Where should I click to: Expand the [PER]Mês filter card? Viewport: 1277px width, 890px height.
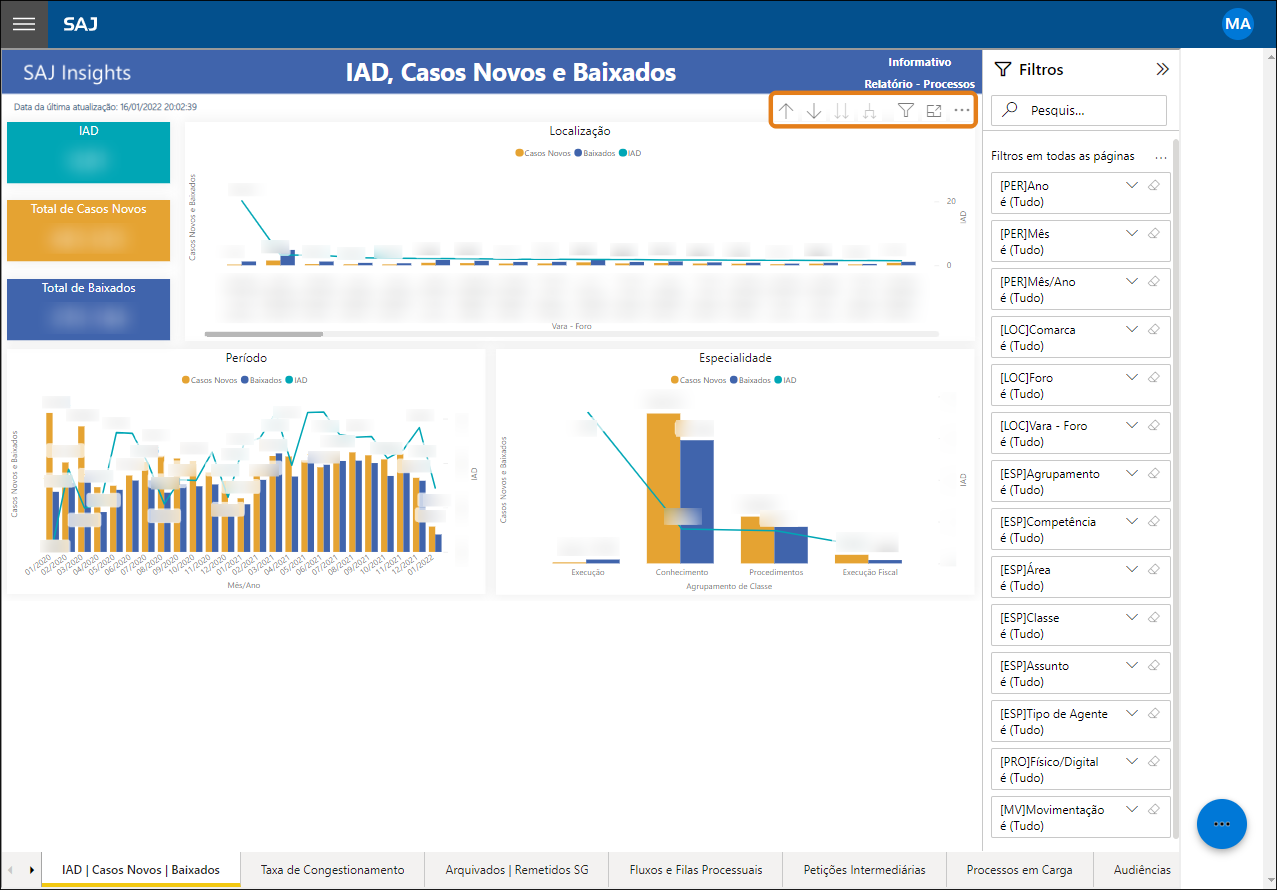tap(1132, 233)
